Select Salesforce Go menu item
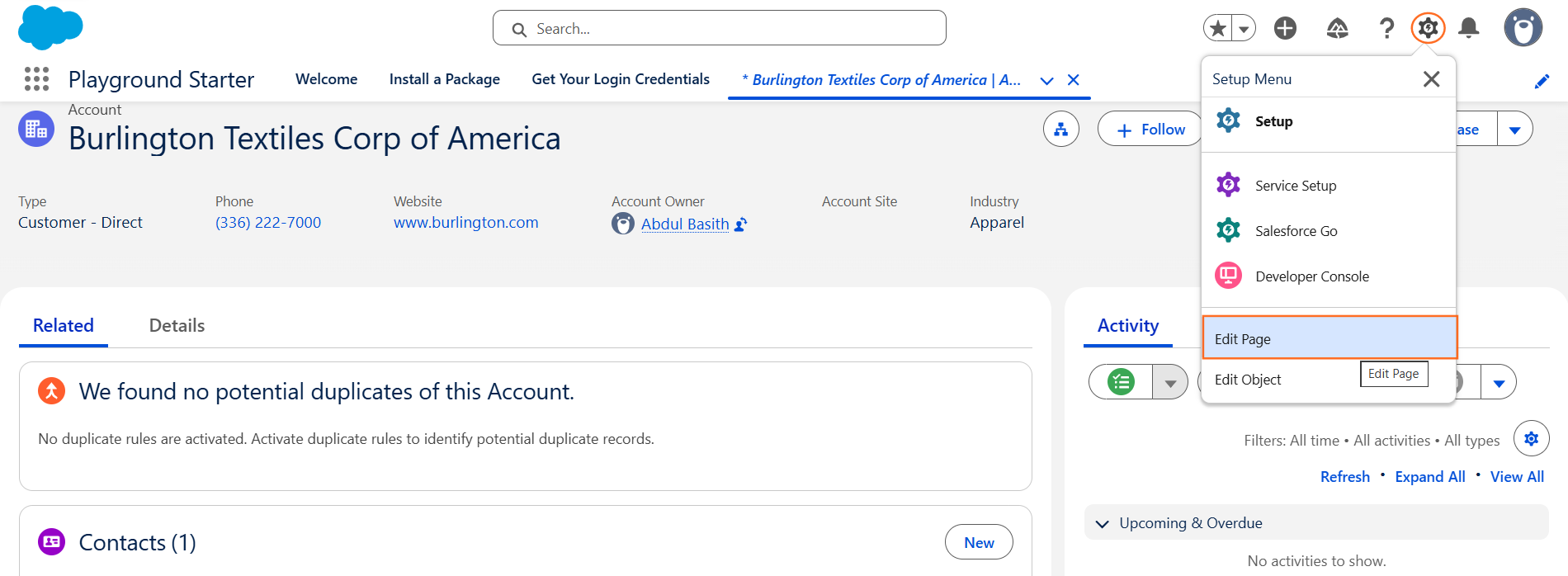 click(x=1329, y=231)
